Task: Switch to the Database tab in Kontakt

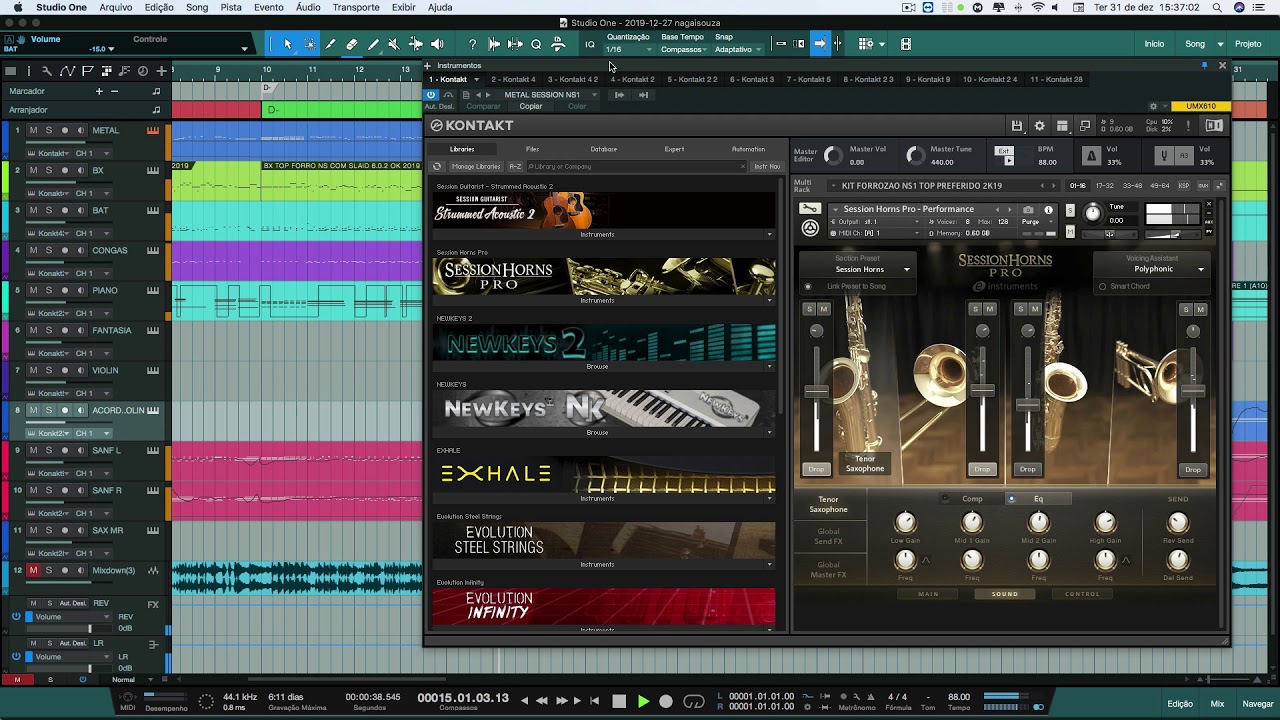Action: coord(603,149)
